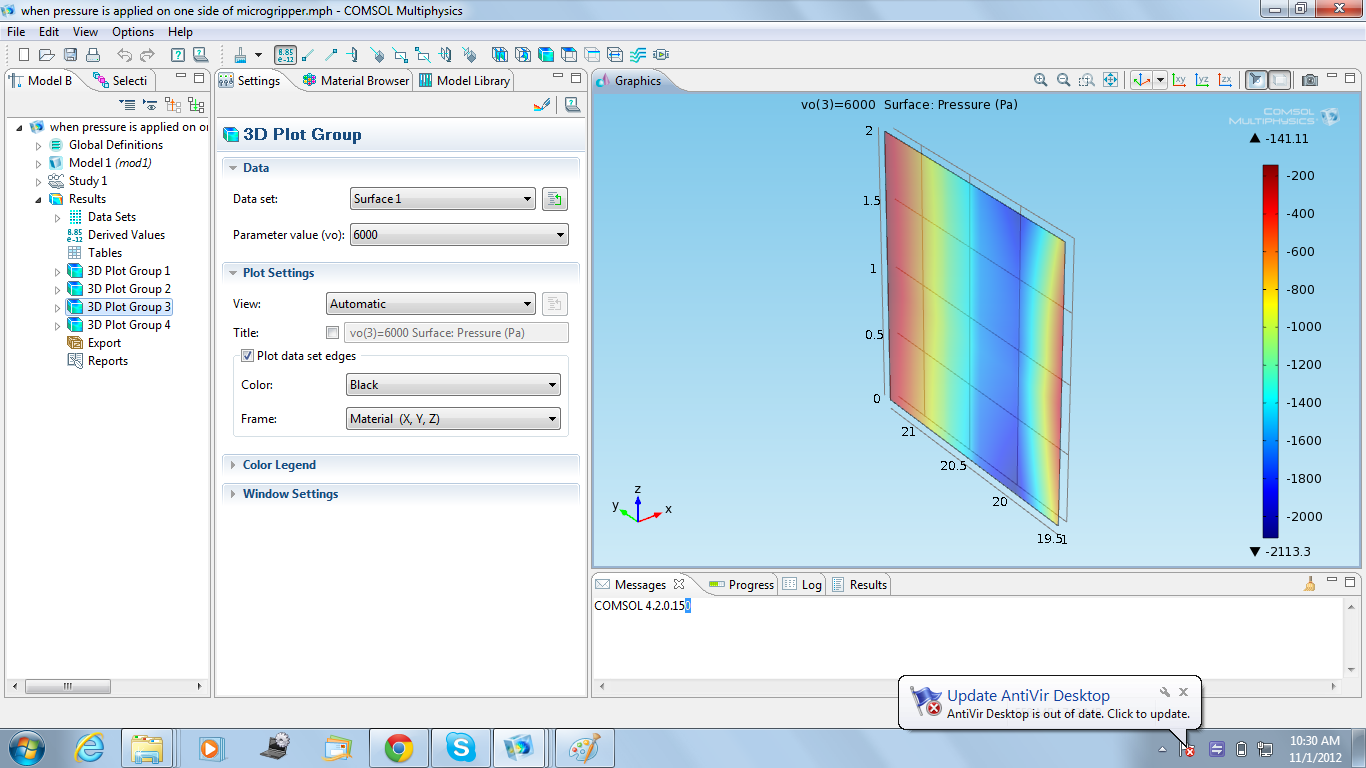1366x768 pixels.
Task: Click the Plot brush icon in Settings
Action: pos(542,104)
